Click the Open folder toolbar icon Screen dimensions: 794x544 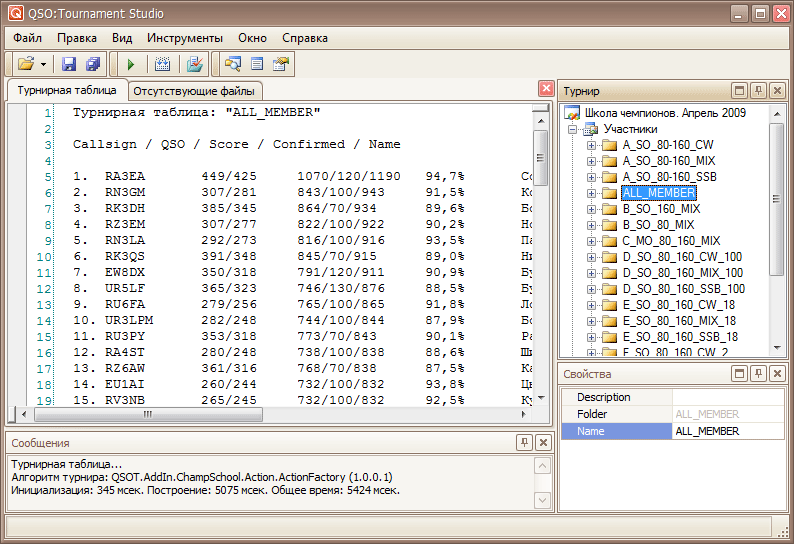click(26, 64)
